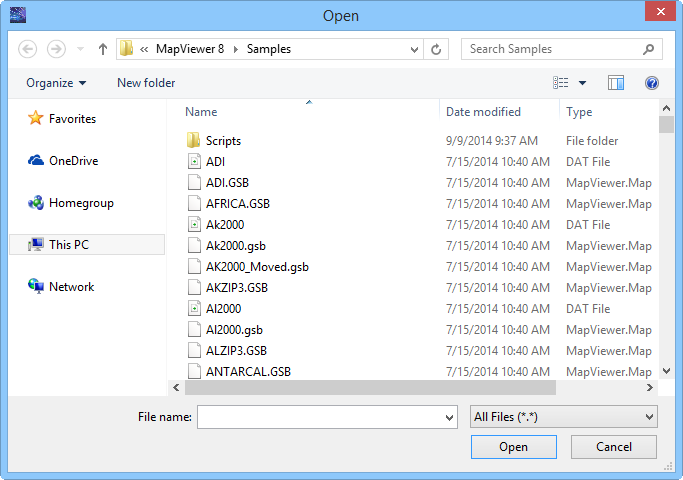Screen dimensions: 683x480
Task: Click the horizontal scrollbar thumb
Action: tap(370, 387)
